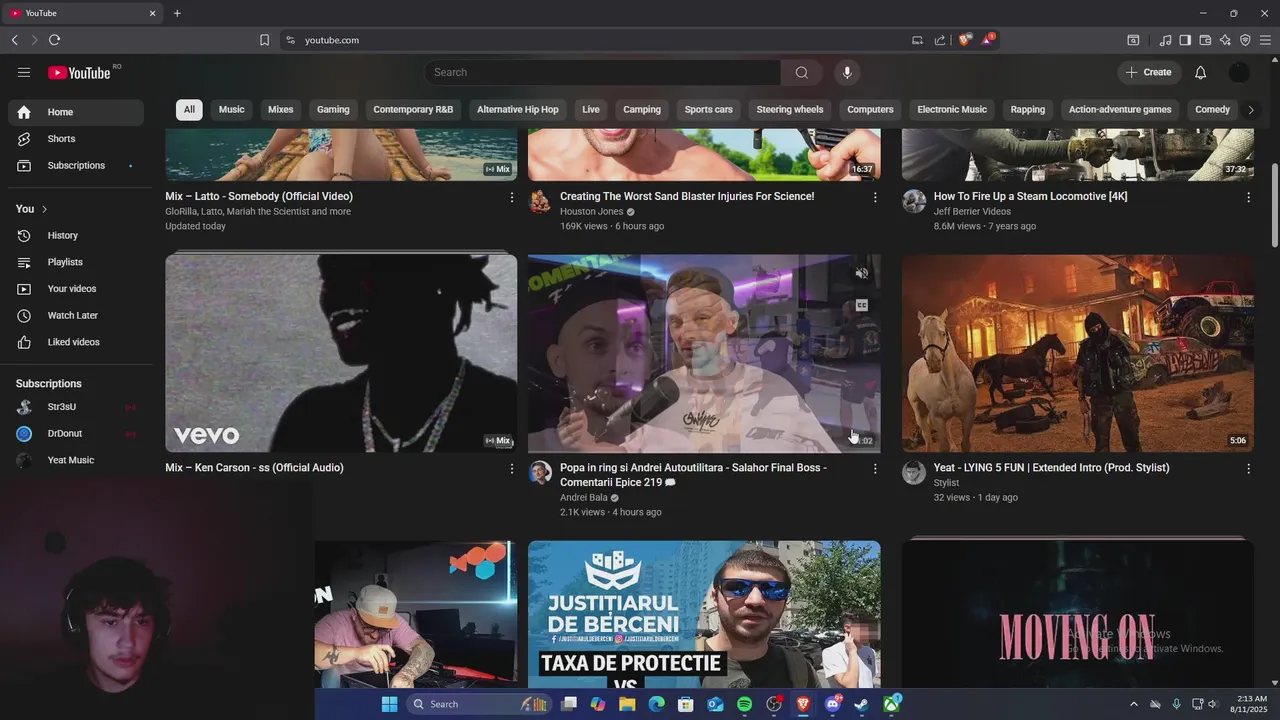This screenshot has height=720, width=1280.
Task: Unmute the hovered Popa in ring preview
Action: [862, 273]
